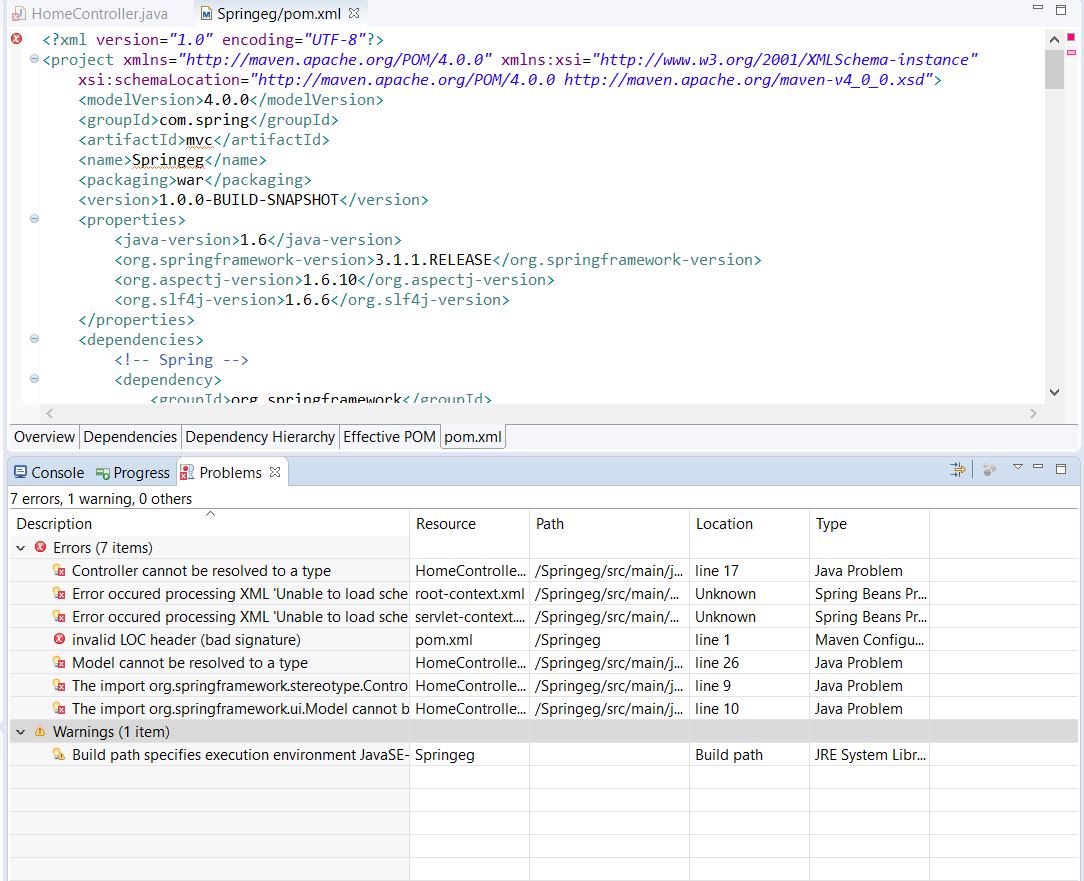Screen dimensions: 1084x881
Task: Open the Problems view menu dropdown arrow
Action: 1018,467
